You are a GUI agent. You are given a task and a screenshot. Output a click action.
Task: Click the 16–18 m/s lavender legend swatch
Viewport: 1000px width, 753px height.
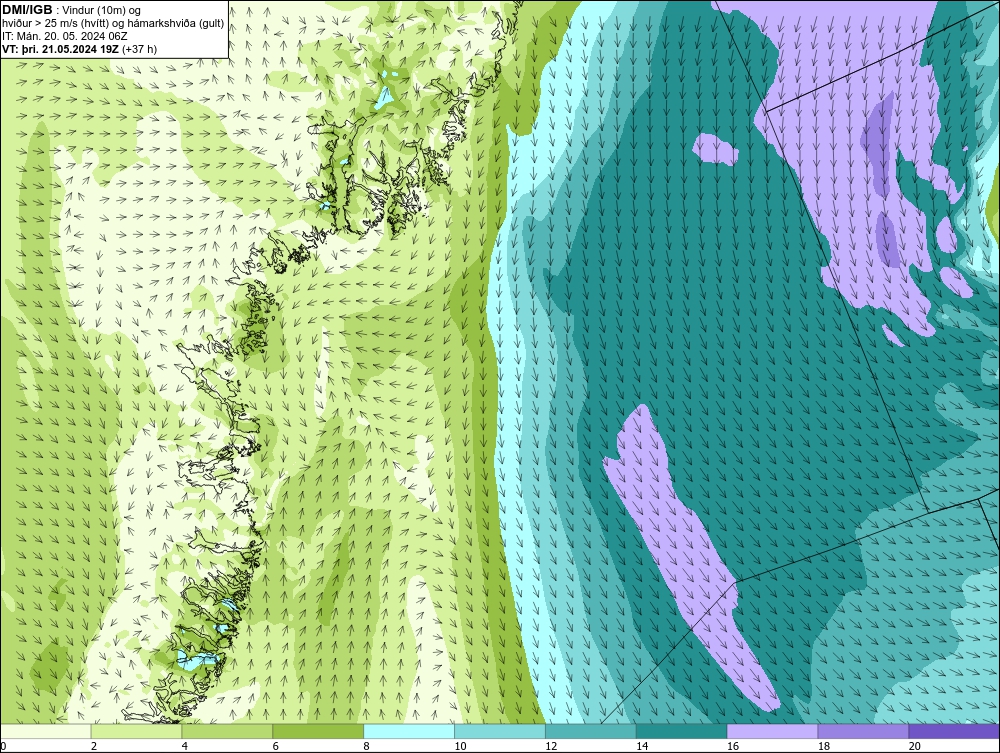[772, 731]
